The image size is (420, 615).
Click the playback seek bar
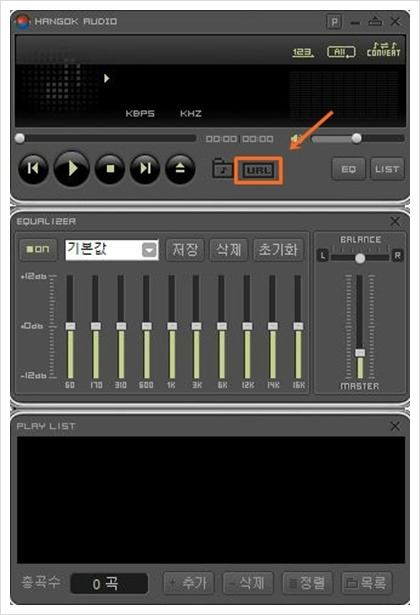click(106, 138)
